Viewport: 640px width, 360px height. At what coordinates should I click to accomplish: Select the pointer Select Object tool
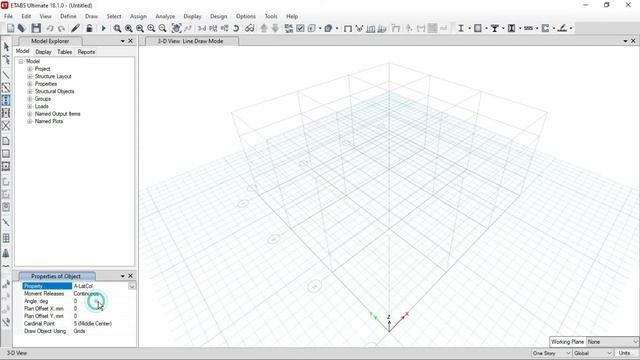coord(6,47)
